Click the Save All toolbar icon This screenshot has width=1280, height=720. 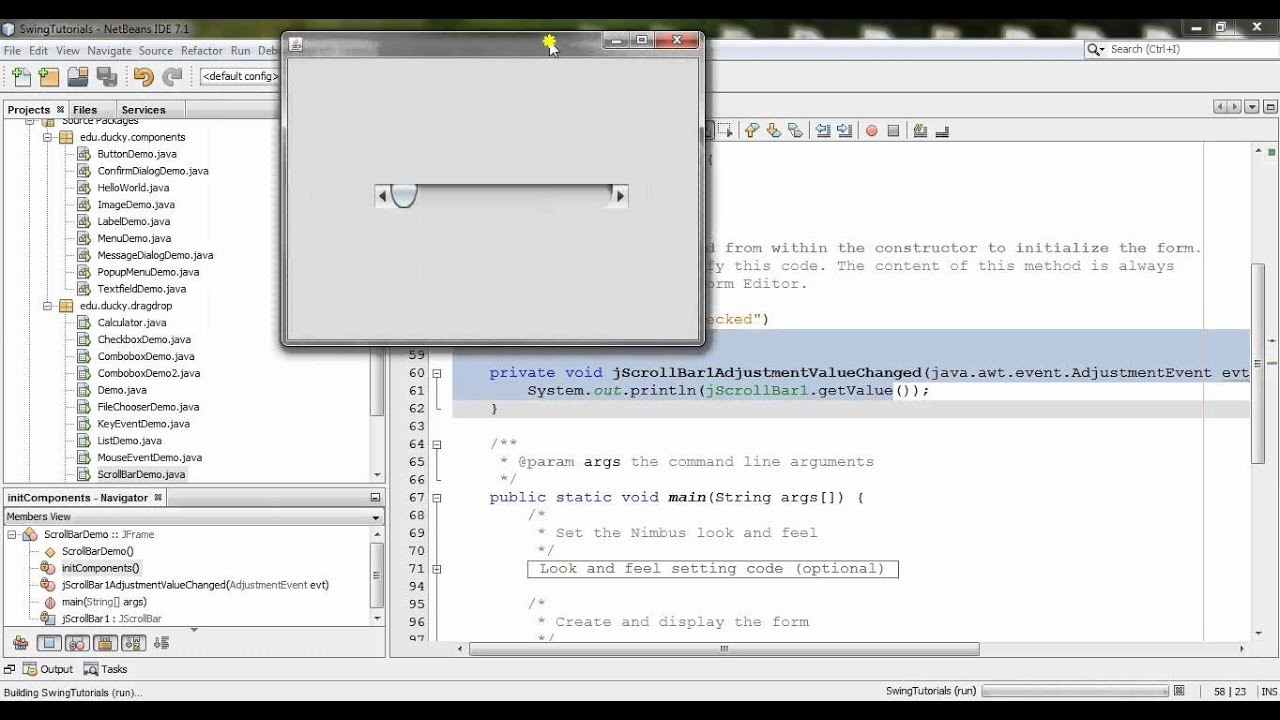coord(107,76)
